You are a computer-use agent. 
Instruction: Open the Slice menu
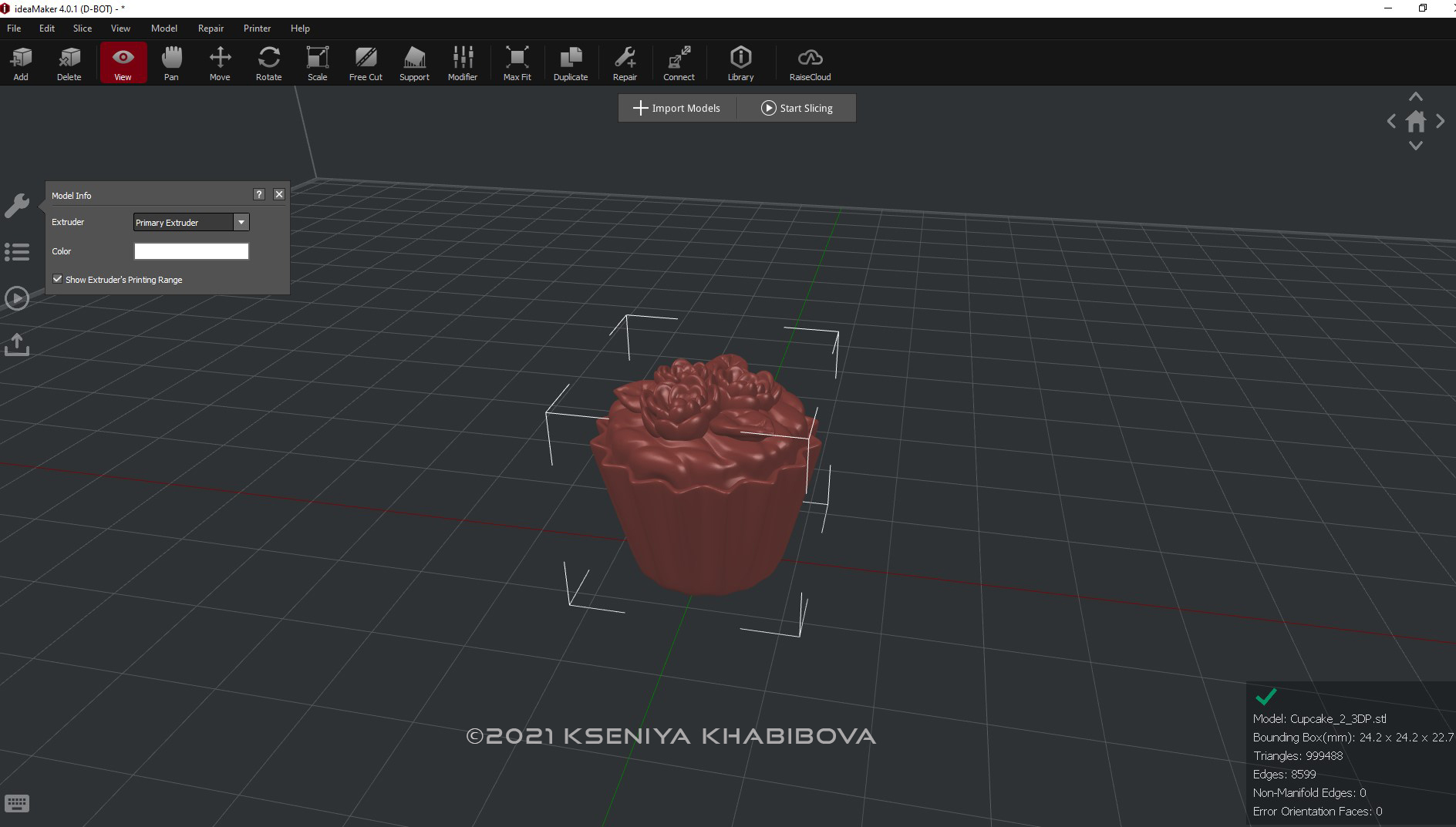(x=83, y=29)
